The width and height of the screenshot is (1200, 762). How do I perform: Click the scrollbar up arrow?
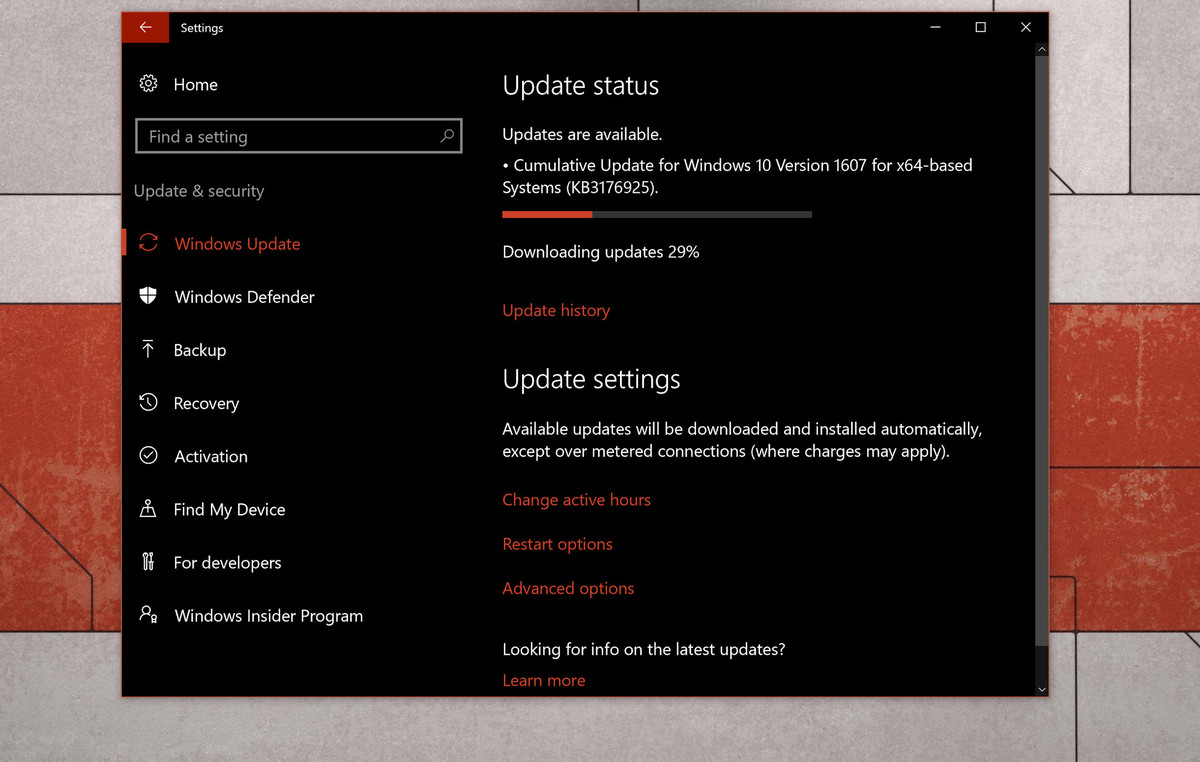[x=1041, y=49]
